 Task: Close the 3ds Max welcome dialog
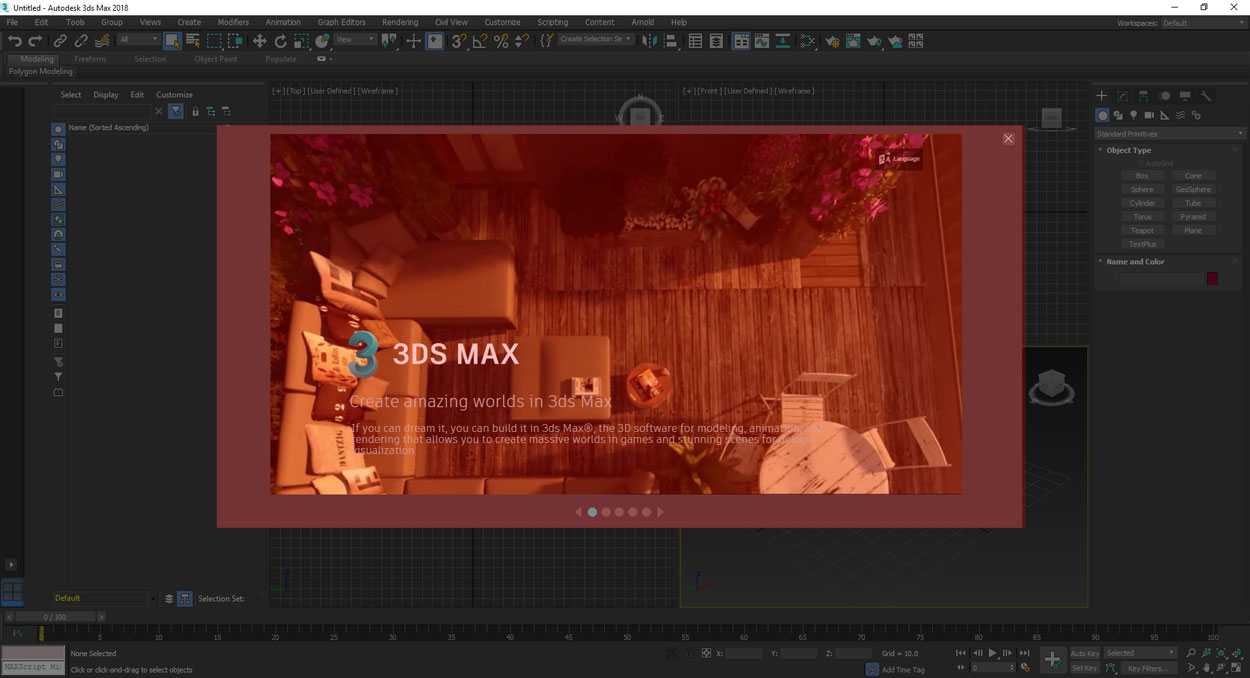pyautogui.click(x=1008, y=139)
